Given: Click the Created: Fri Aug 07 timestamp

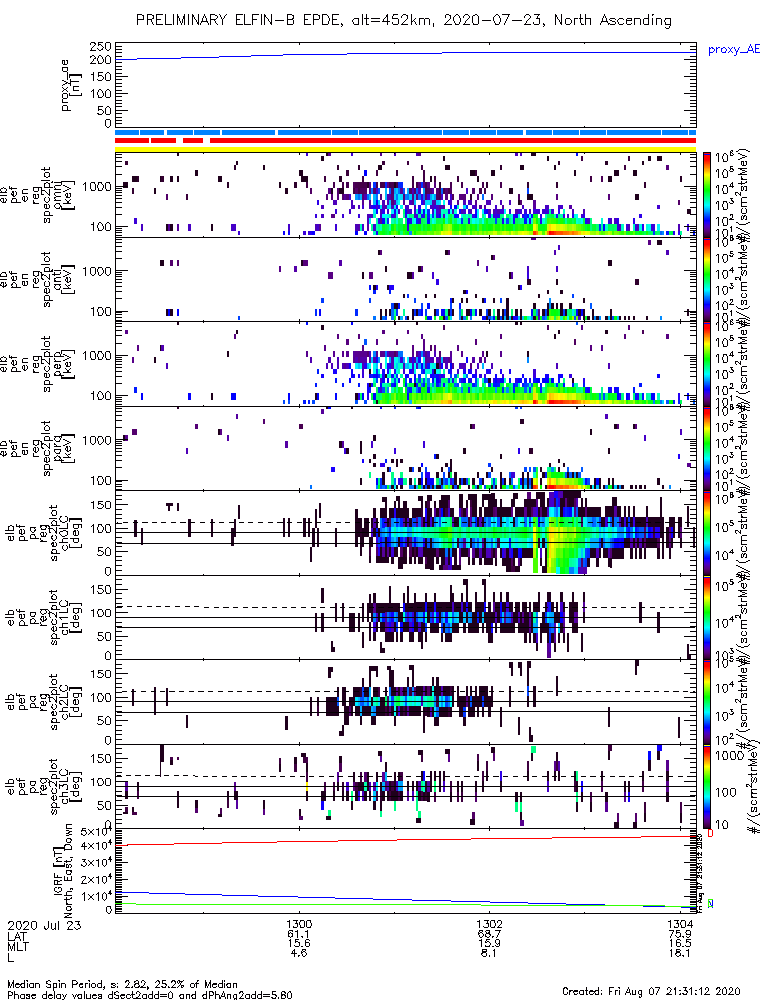Looking at the screenshot, I should pos(651,991).
